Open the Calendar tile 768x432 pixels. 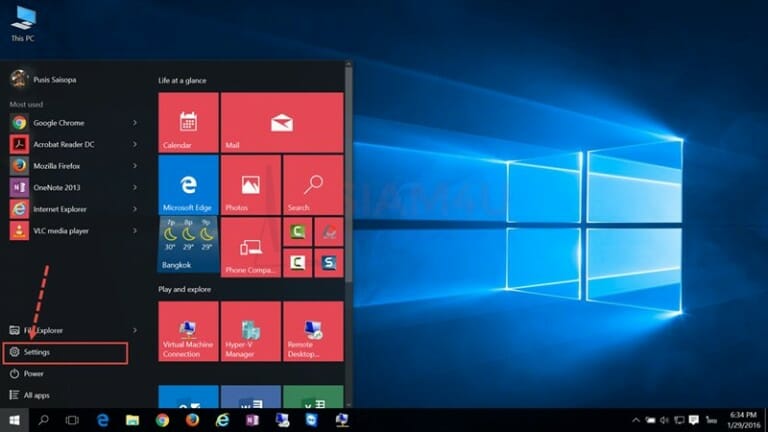pos(188,122)
